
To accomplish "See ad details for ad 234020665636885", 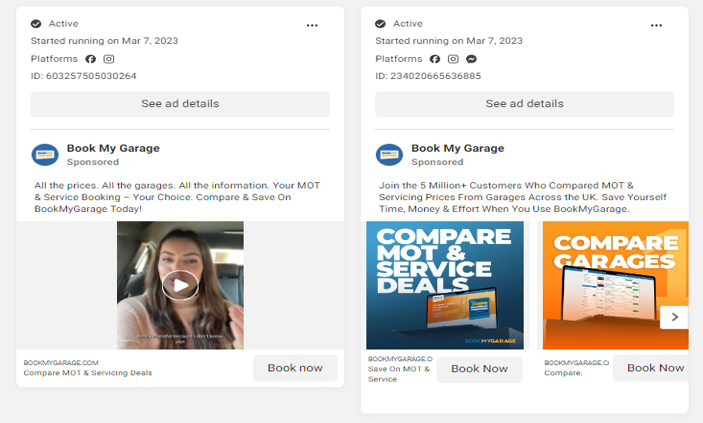I will (x=525, y=104).
